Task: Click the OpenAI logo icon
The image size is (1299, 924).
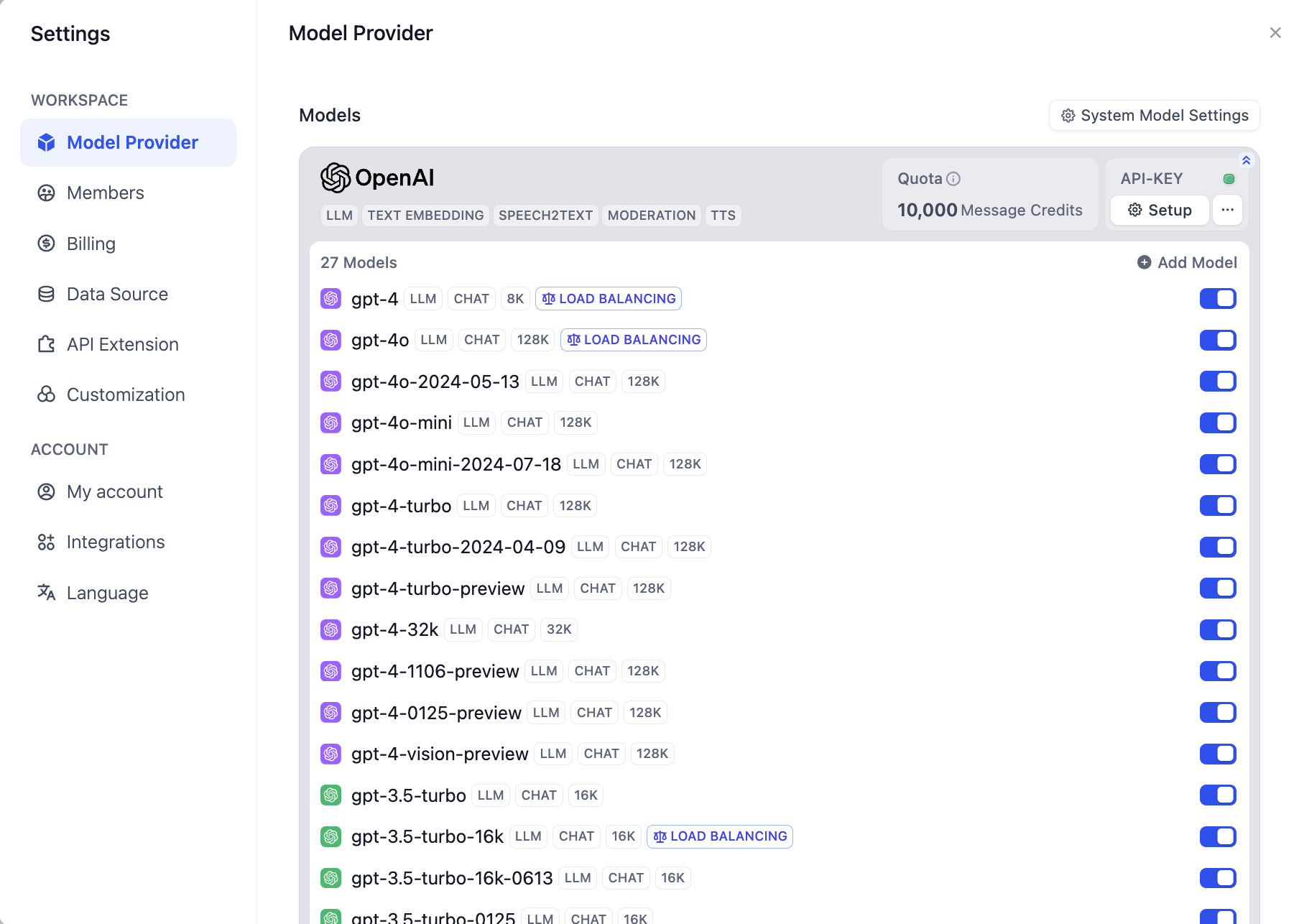Action: point(336,177)
